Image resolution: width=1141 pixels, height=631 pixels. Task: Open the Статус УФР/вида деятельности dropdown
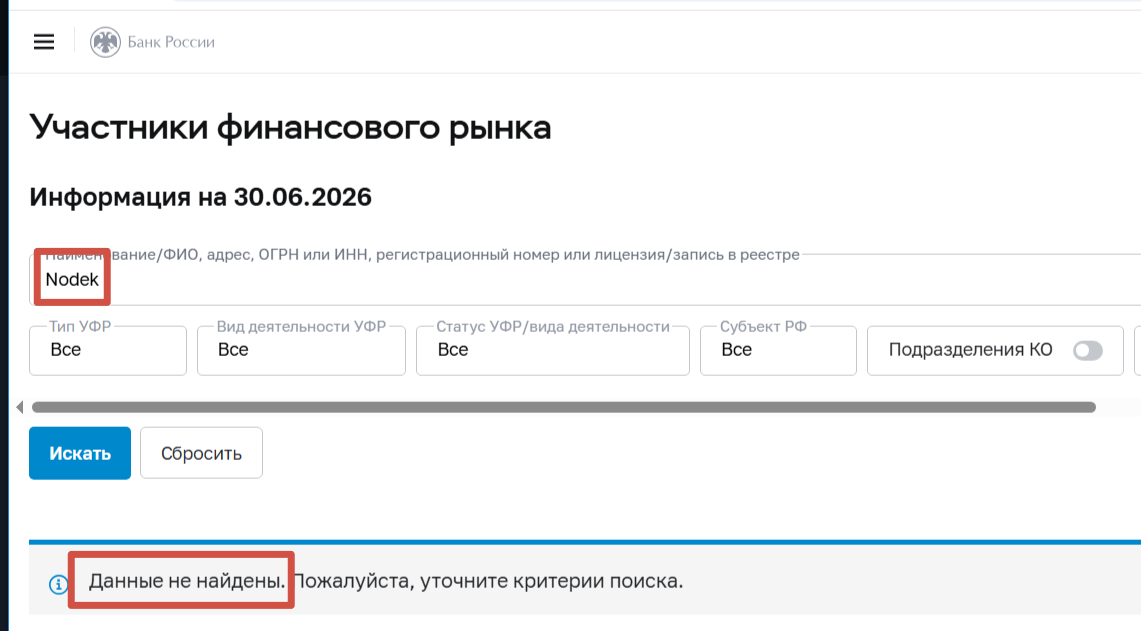[x=553, y=350]
